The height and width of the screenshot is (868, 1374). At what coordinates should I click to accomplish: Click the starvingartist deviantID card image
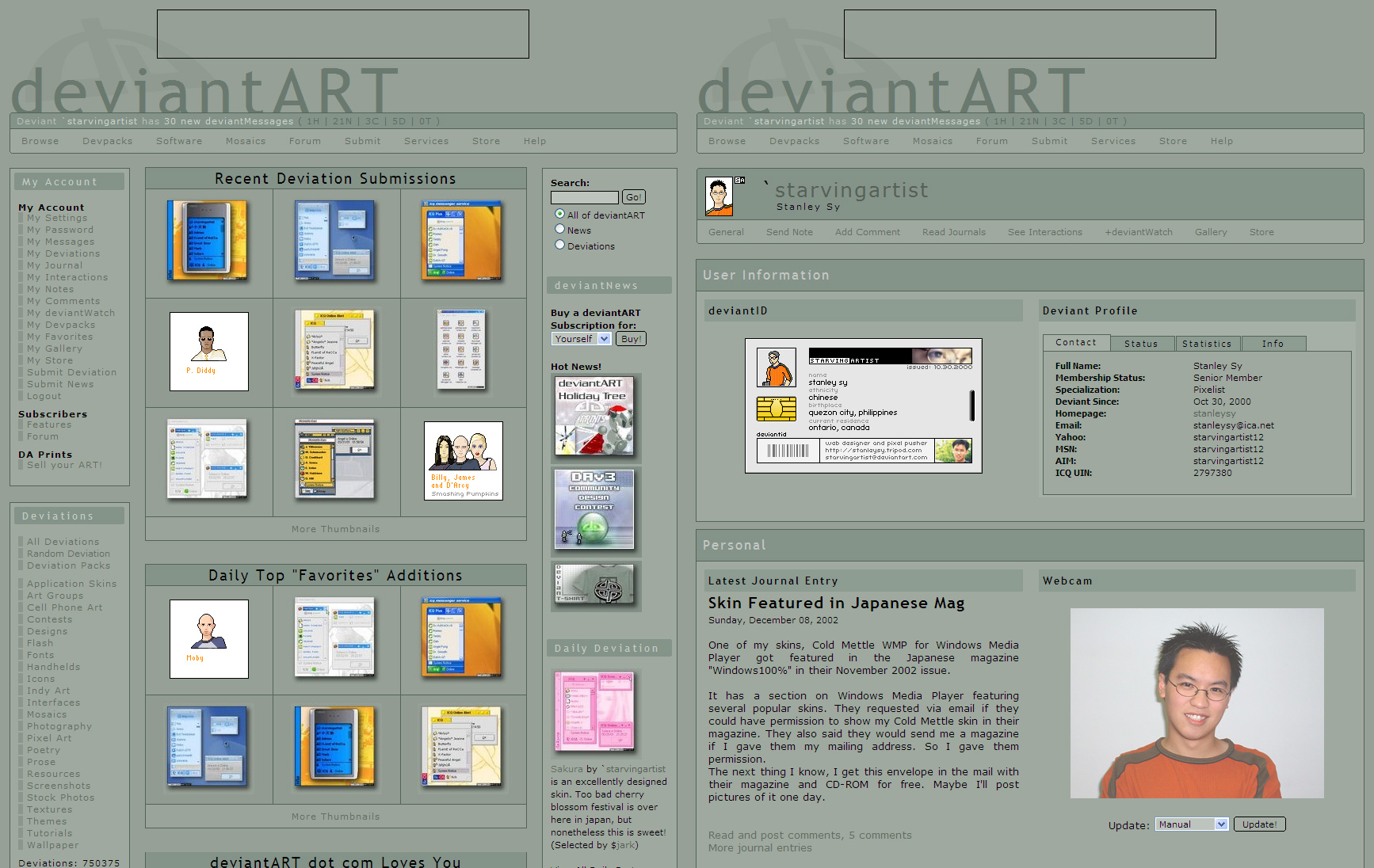coord(864,406)
